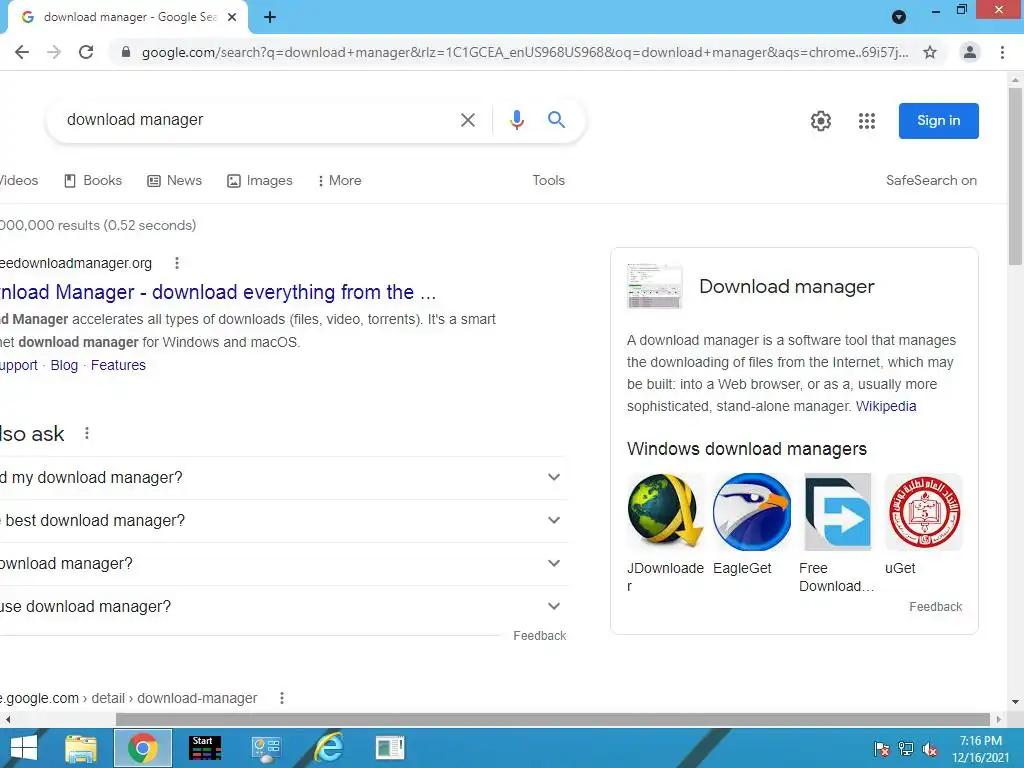Expand the 'my download manager?' question

click(282, 477)
